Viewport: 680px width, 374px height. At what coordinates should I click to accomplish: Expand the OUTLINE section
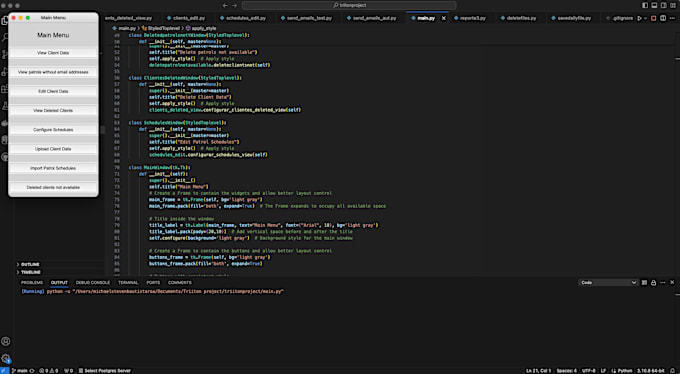coord(30,264)
